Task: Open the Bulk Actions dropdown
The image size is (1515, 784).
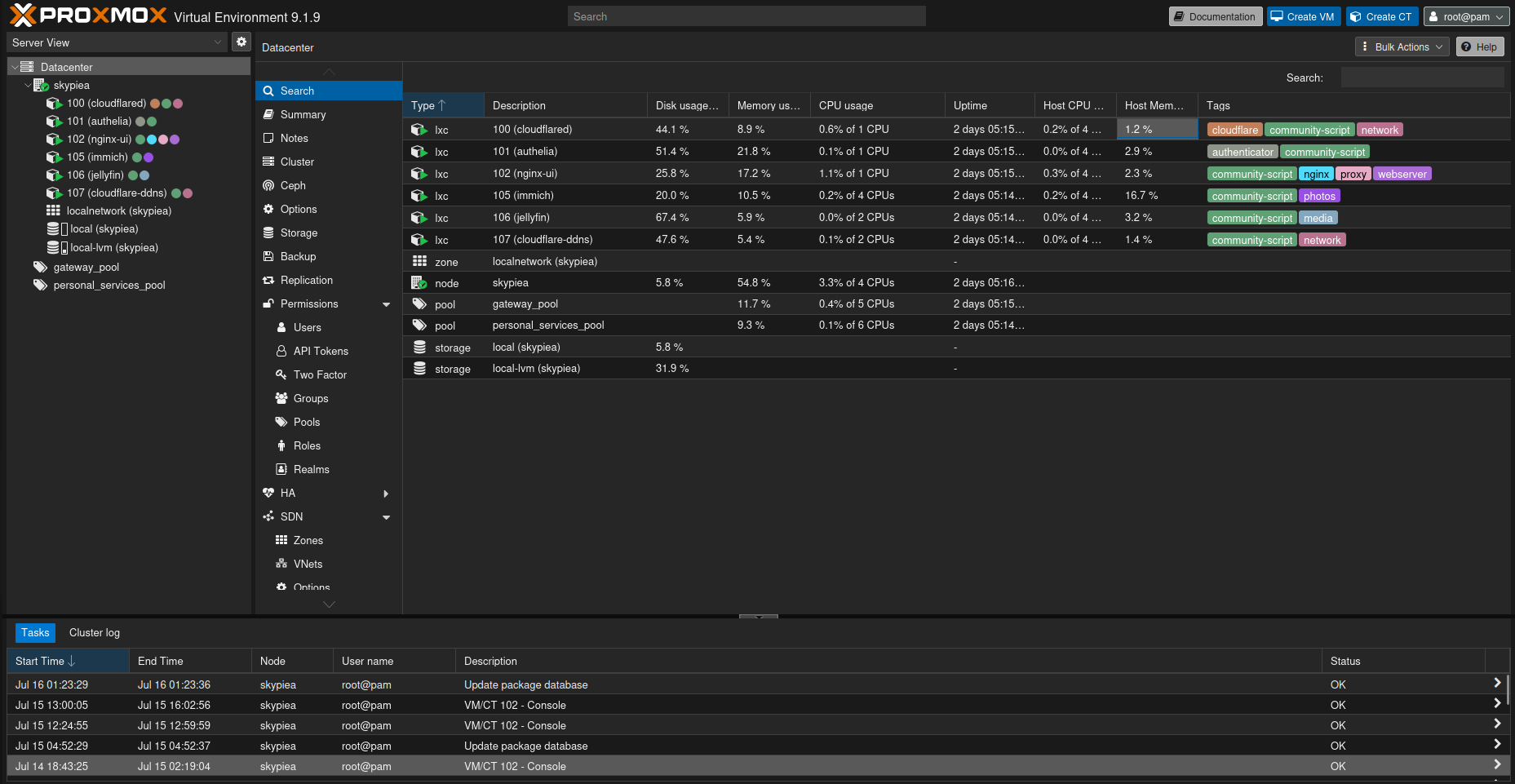Action: (1402, 47)
